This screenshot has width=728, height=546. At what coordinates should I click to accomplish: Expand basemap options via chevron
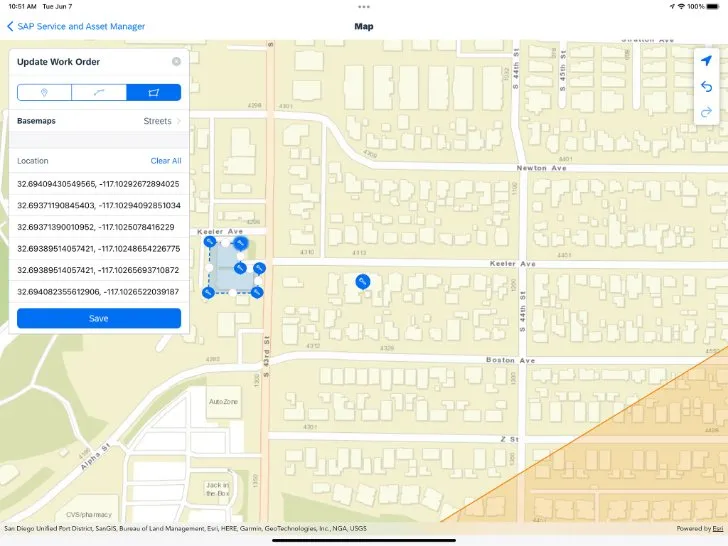coord(179,121)
